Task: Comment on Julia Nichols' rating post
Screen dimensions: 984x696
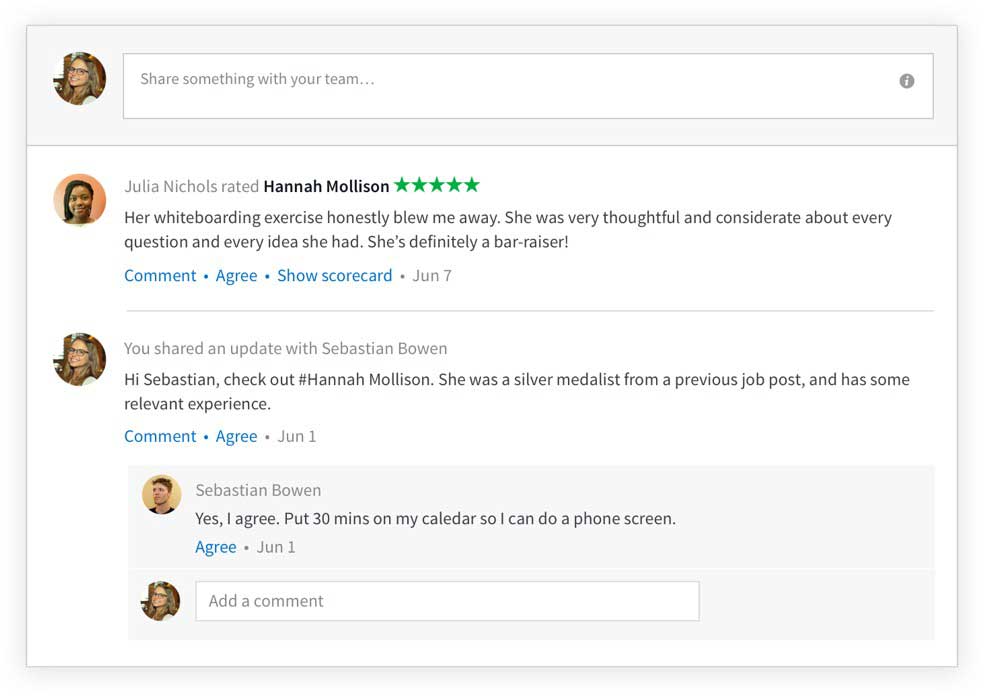Action: [x=160, y=276]
